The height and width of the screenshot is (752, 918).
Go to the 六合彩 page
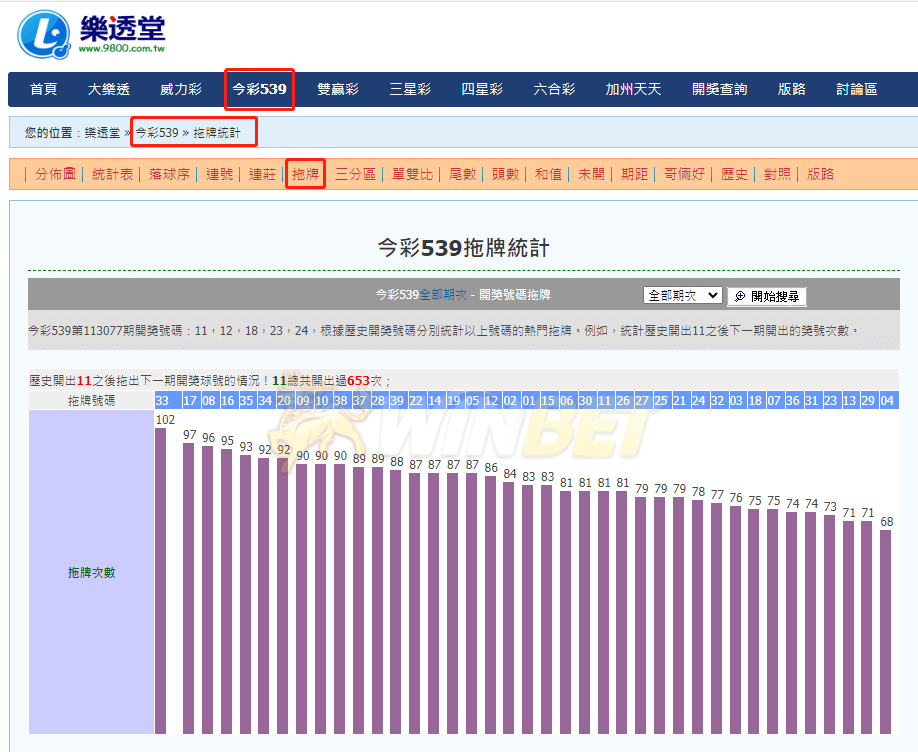[x=554, y=89]
